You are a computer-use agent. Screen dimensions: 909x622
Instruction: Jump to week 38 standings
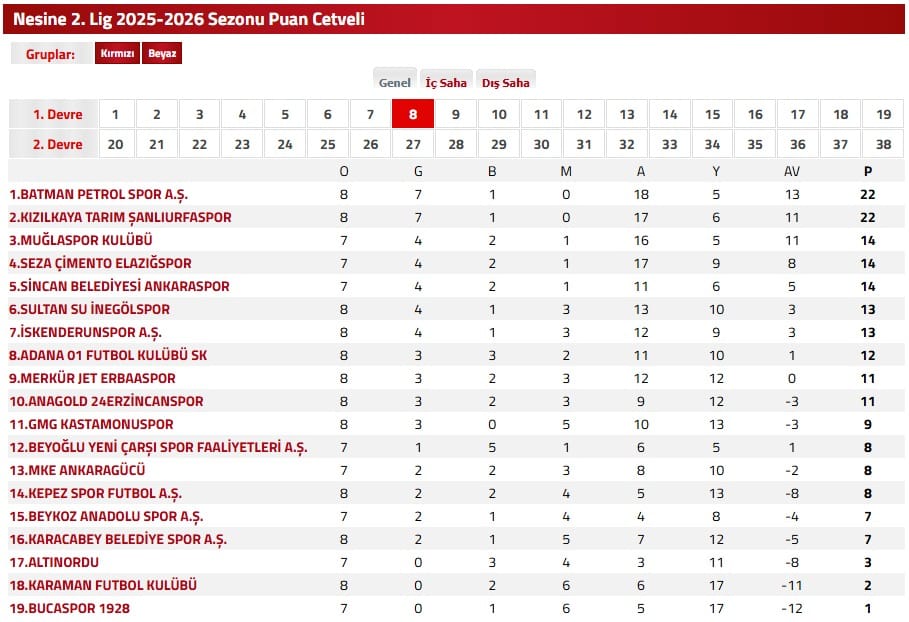[x=883, y=144]
